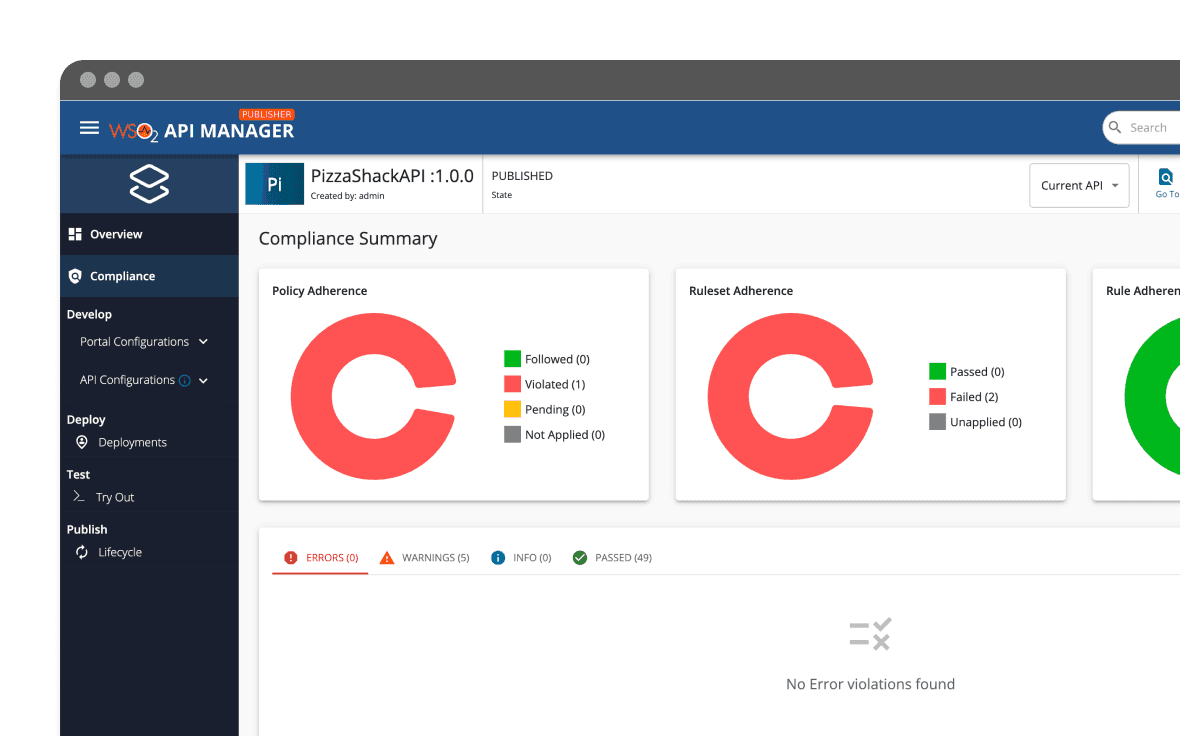Expand the API Configurations chevron

204,381
